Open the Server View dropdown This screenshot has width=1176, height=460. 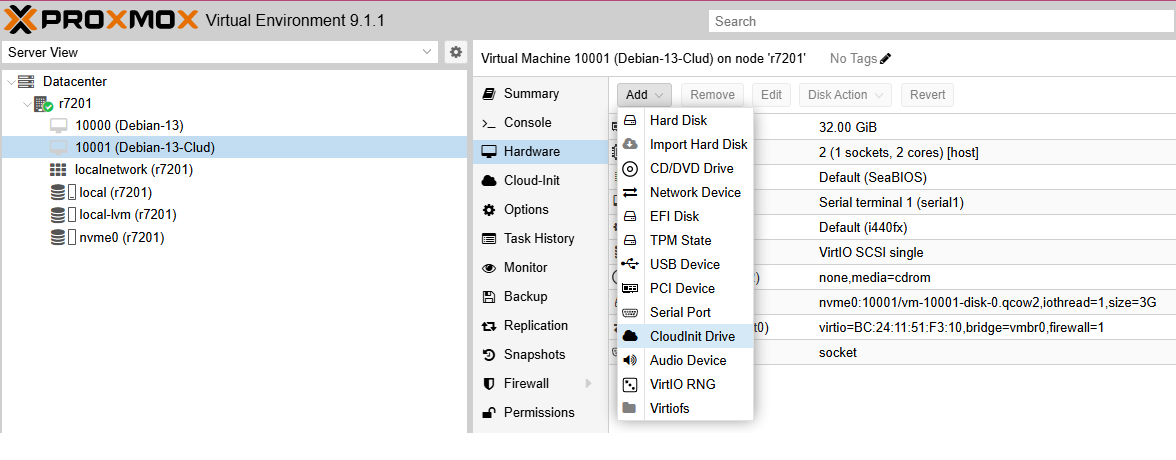427,52
